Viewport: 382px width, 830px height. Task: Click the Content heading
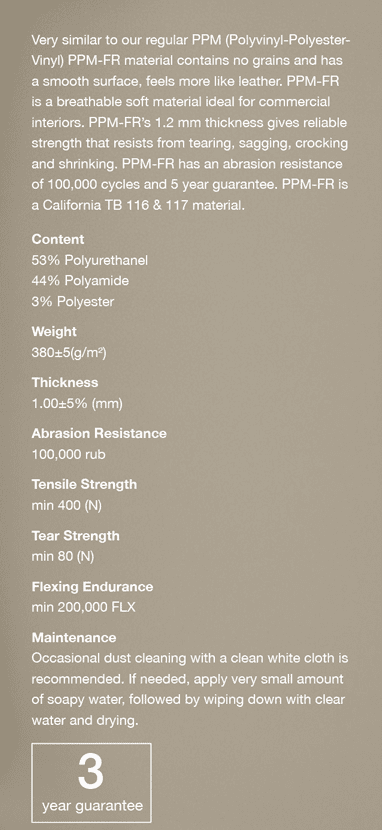tap(58, 239)
